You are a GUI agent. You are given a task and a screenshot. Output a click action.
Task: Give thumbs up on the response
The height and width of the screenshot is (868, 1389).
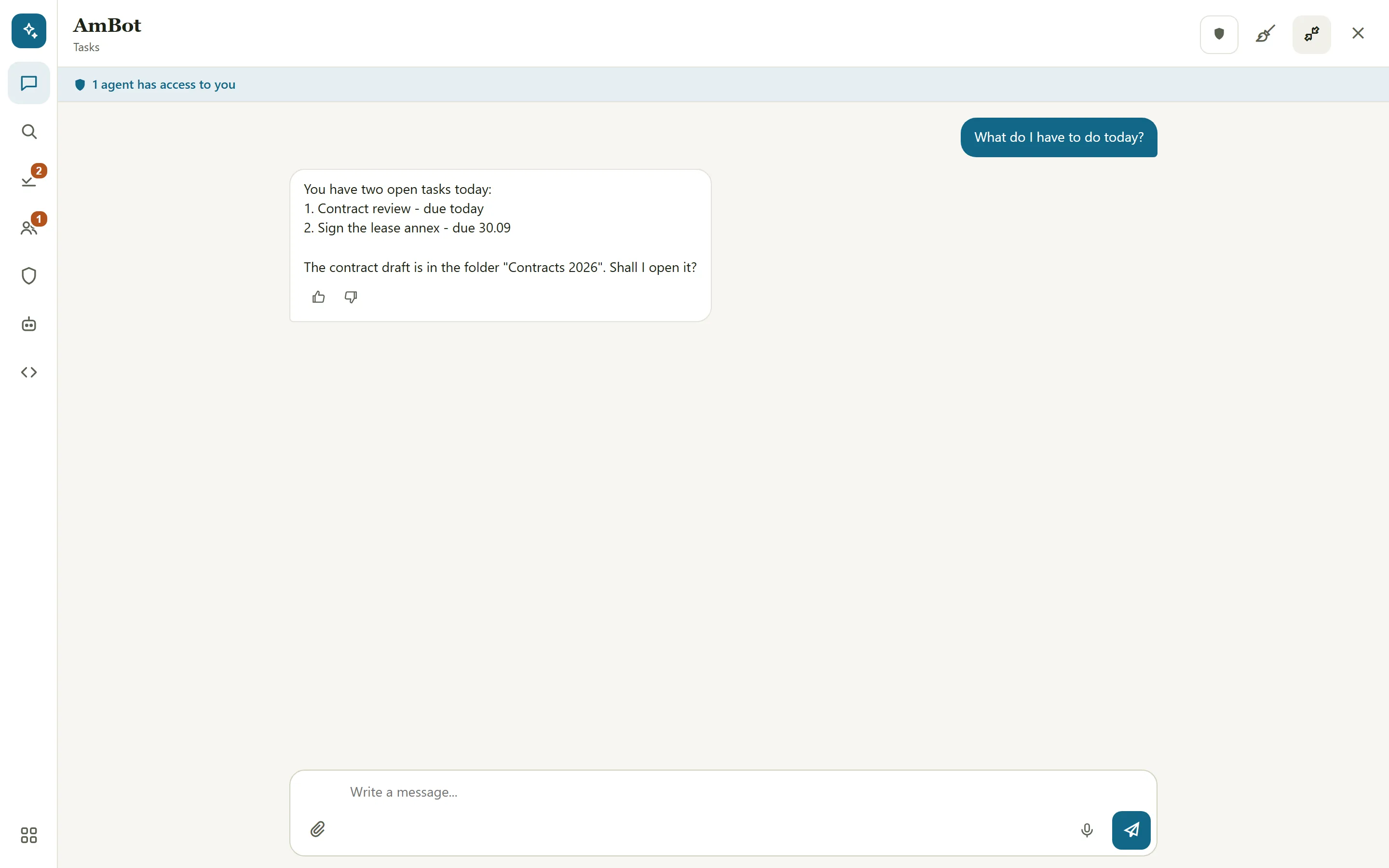[x=318, y=297]
